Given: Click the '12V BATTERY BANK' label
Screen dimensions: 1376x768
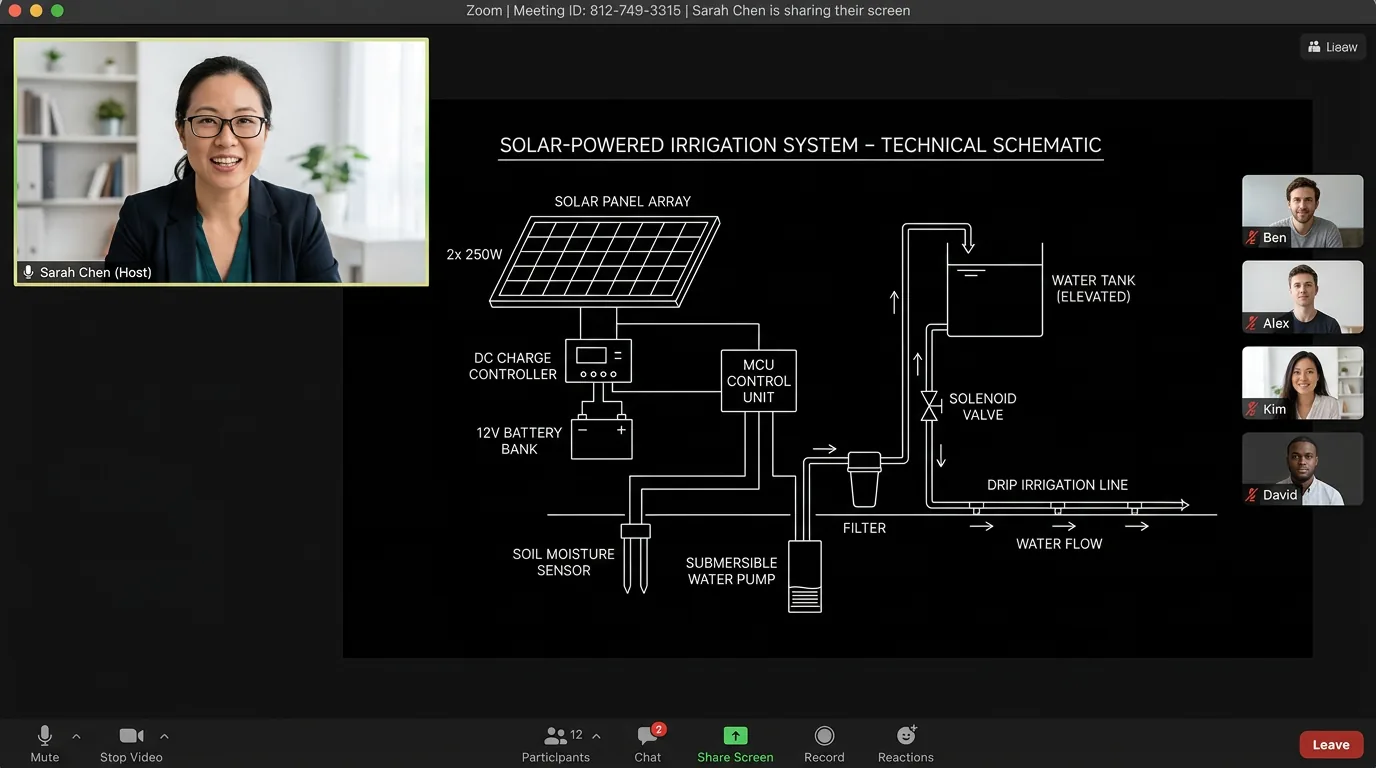Looking at the screenshot, I should click(519, 441).
